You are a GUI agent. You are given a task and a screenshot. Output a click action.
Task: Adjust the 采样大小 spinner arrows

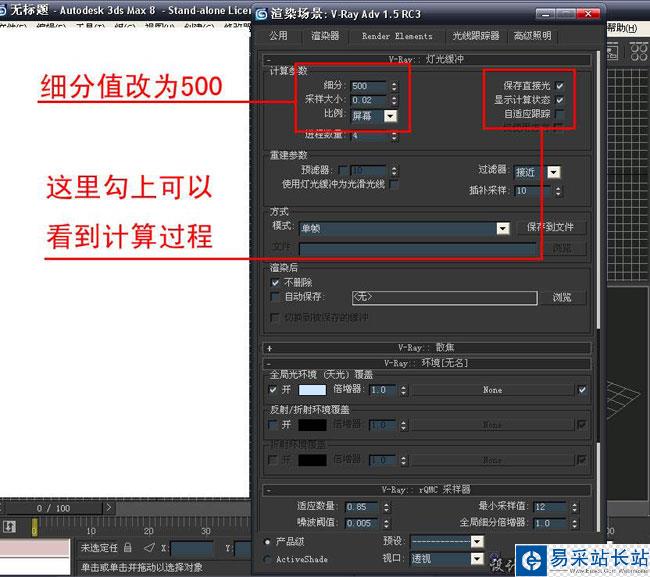(394, 100)
